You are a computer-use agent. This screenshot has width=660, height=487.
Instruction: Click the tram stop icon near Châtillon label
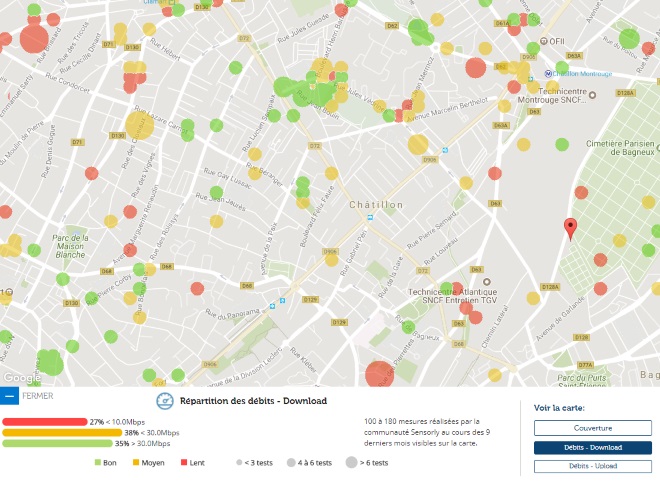[x=369, y=215]
